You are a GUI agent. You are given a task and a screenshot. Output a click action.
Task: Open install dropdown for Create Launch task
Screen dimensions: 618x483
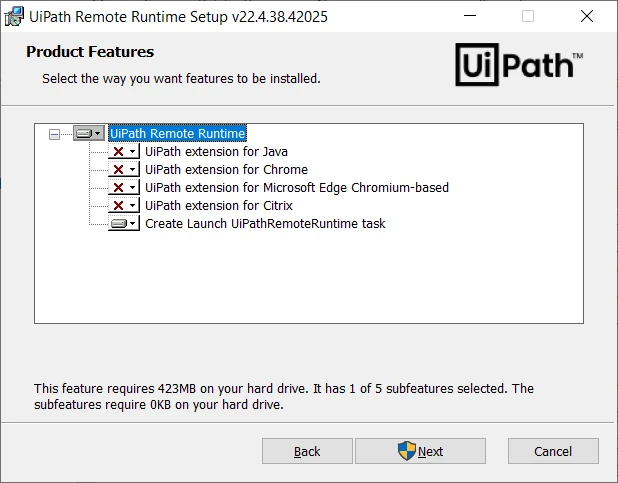coord(124,224)
